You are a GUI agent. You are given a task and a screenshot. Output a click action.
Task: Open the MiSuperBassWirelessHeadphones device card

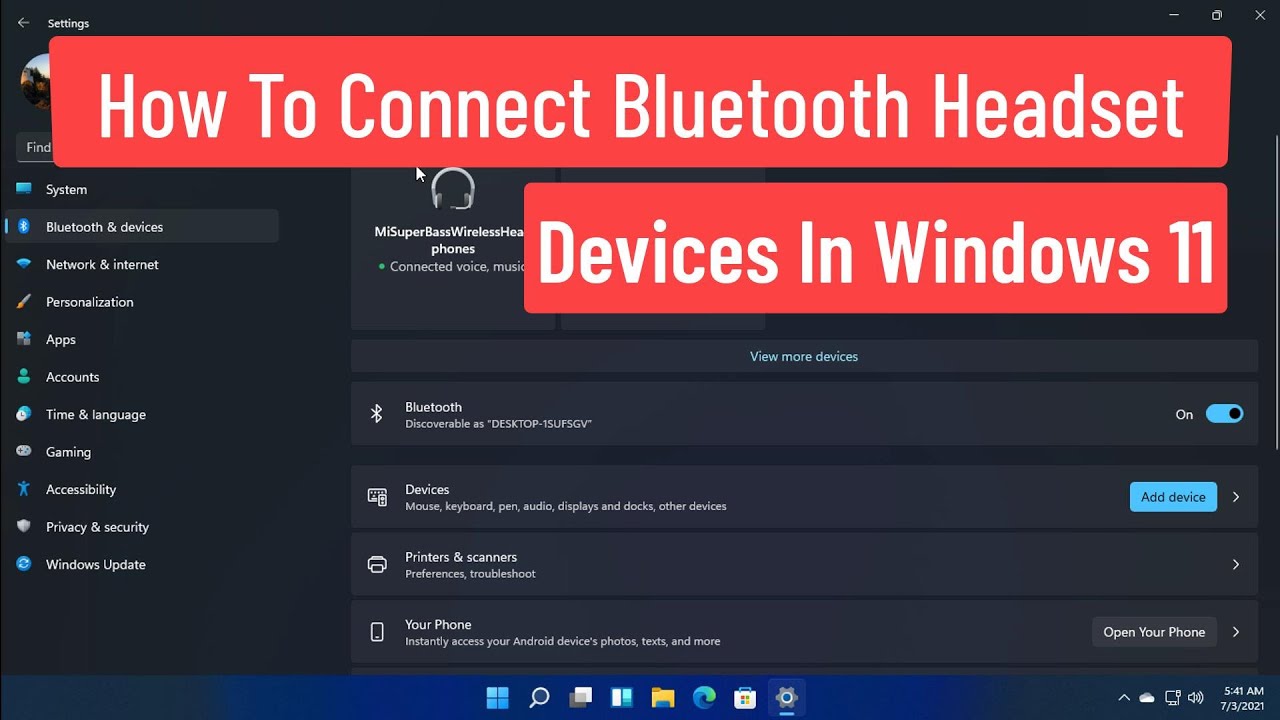point(453,248)
